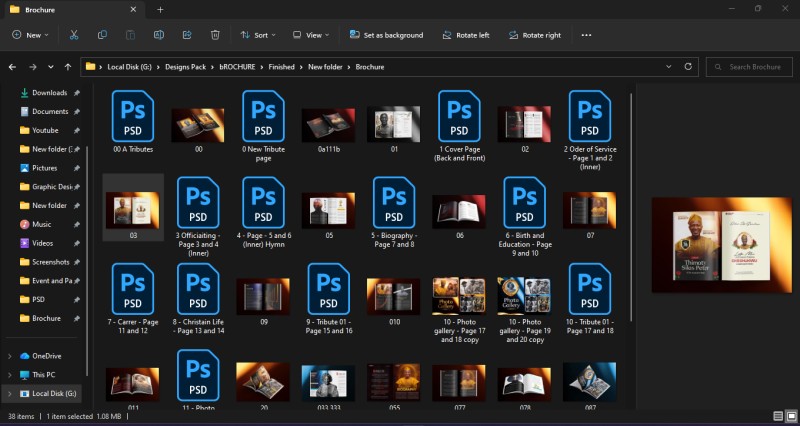Screen dimensions: 800x426
Task: Go back with the back arrow
Action: 12,67
